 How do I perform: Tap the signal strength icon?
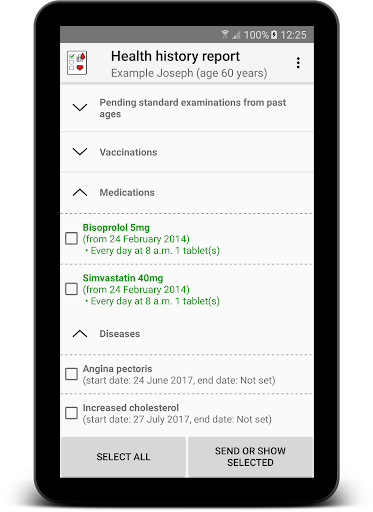pyautogui.click(x=236, y=34)
